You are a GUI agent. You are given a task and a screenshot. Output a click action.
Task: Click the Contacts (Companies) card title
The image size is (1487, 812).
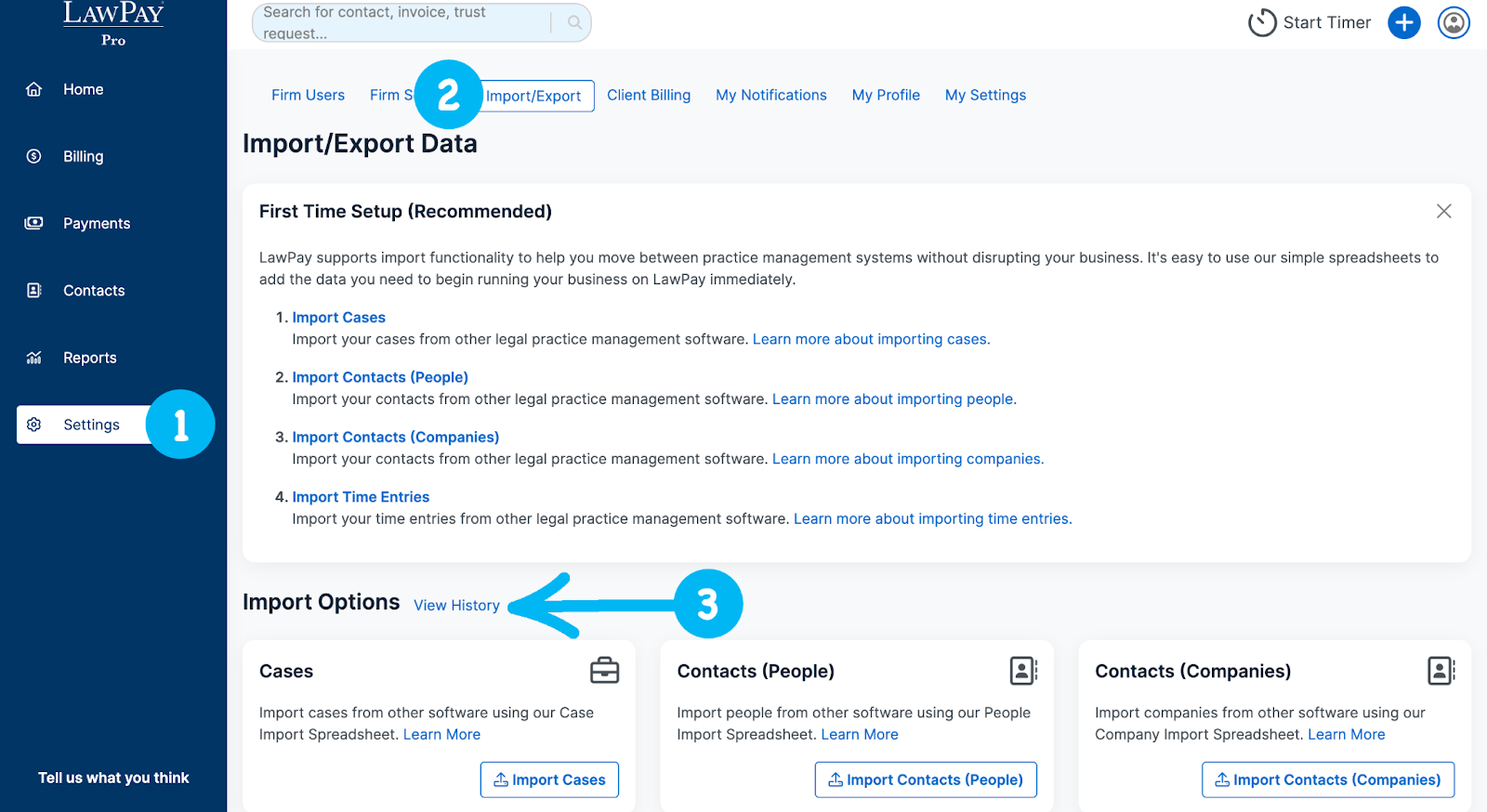pyautogui.click(x=1192, y=671)
